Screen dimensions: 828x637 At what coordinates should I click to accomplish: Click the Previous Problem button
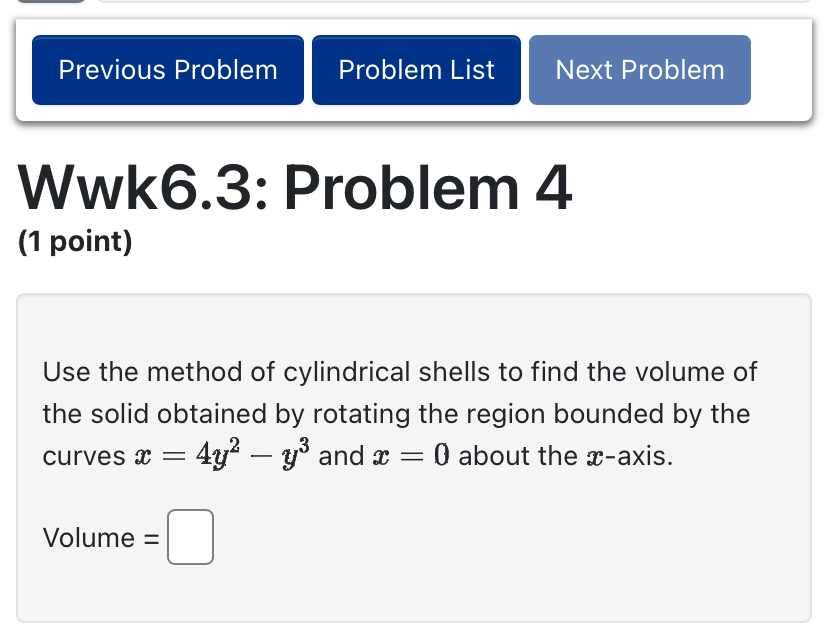point(167,69)
